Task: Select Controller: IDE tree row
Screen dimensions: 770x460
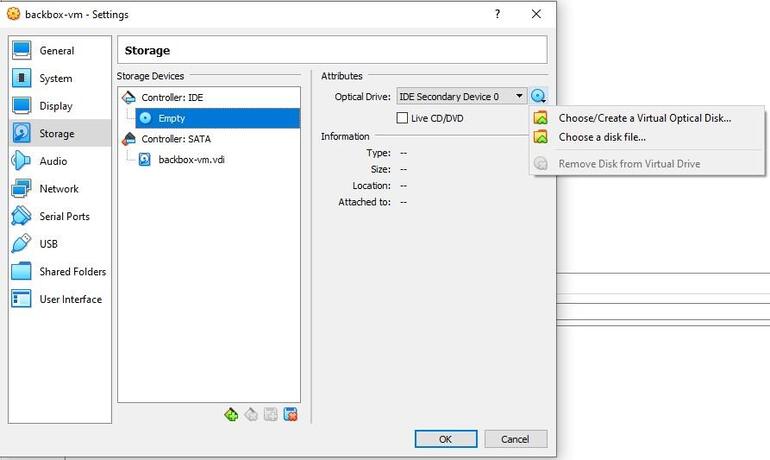Action: point(209,97)
